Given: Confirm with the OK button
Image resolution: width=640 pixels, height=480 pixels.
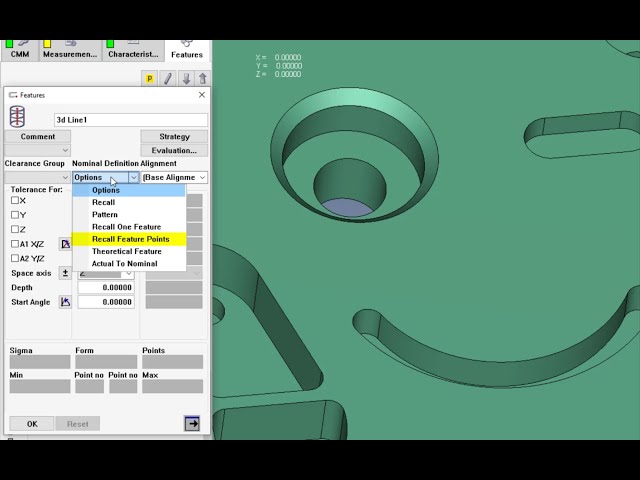Looking at the screenshot, I should tap(32, 424).
